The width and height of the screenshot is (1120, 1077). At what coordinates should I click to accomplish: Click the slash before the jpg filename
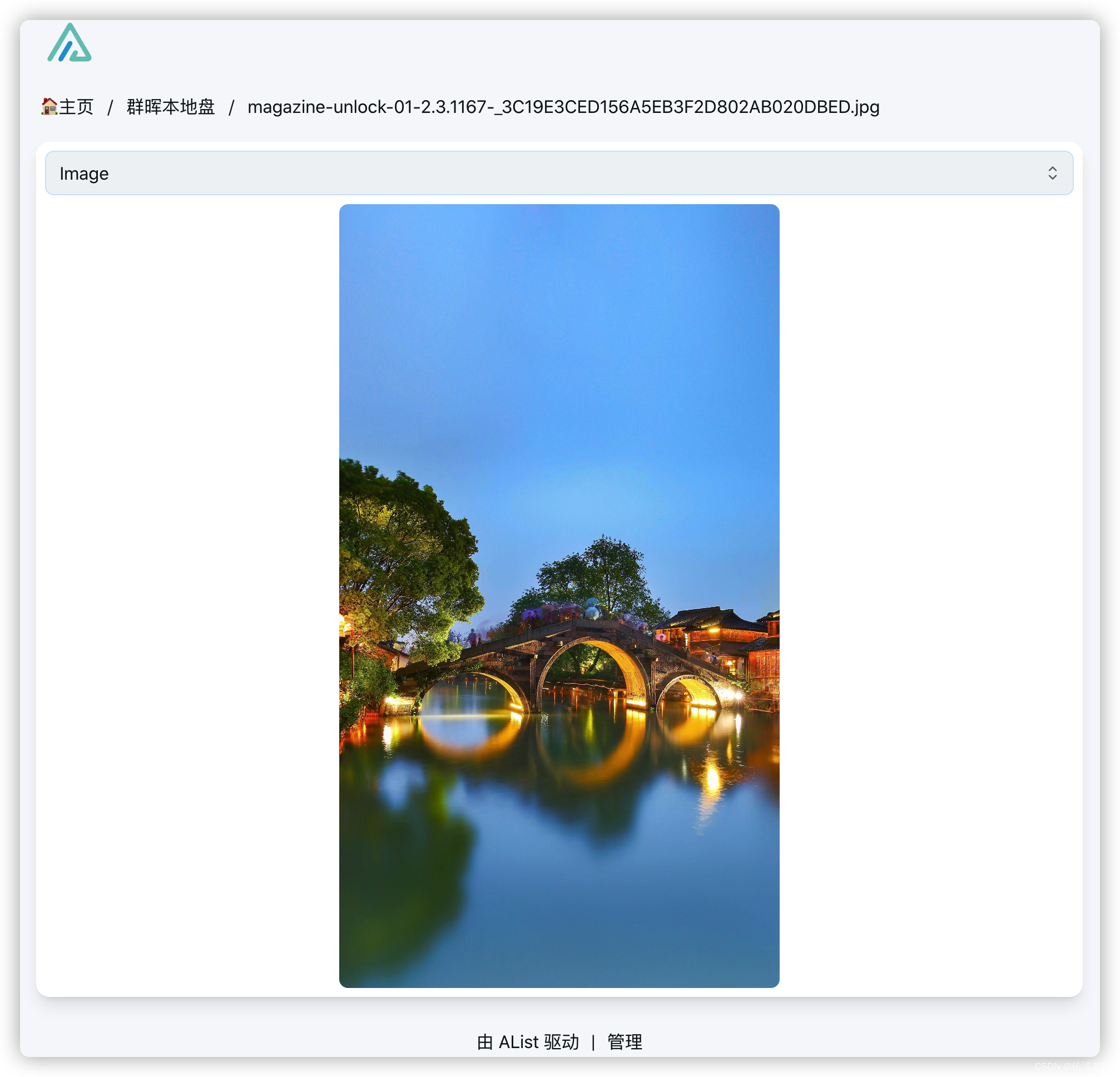point(231,107)
